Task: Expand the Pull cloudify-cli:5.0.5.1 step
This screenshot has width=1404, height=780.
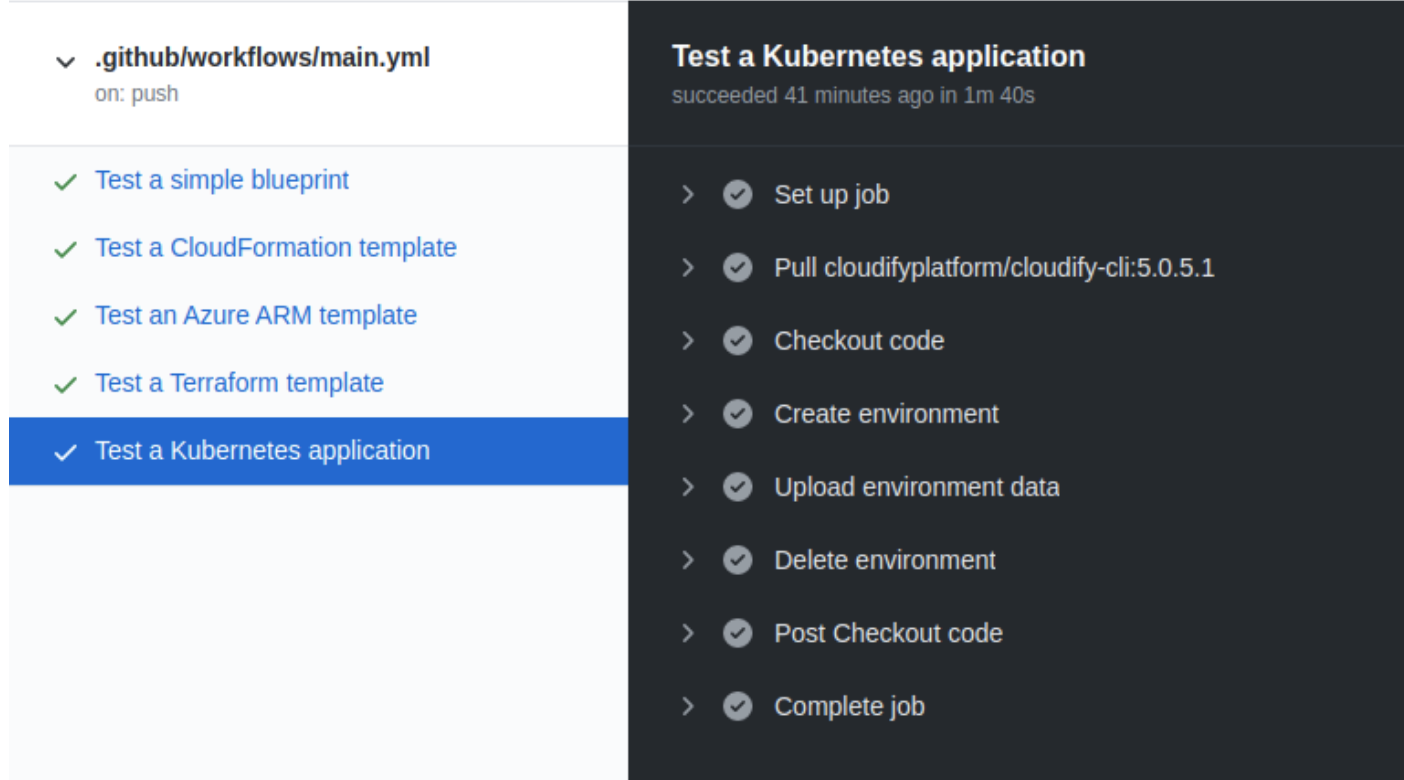Action: click(x=687, y=267)
